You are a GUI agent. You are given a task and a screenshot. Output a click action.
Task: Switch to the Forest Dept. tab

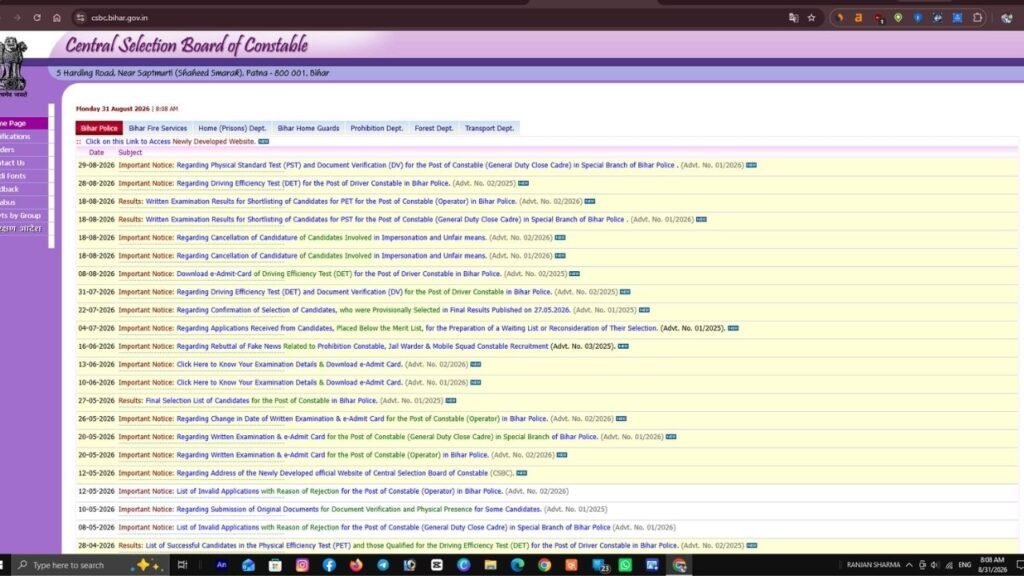pos(434,128)
